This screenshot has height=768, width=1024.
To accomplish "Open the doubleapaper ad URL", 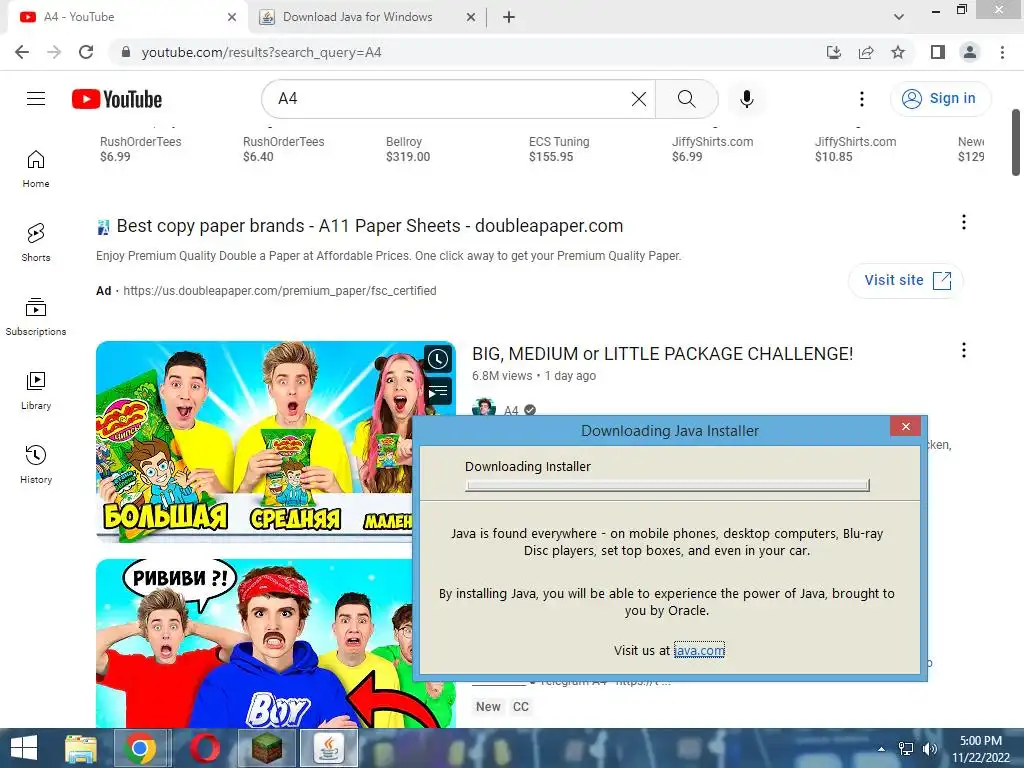I will [x=280, y=291].
